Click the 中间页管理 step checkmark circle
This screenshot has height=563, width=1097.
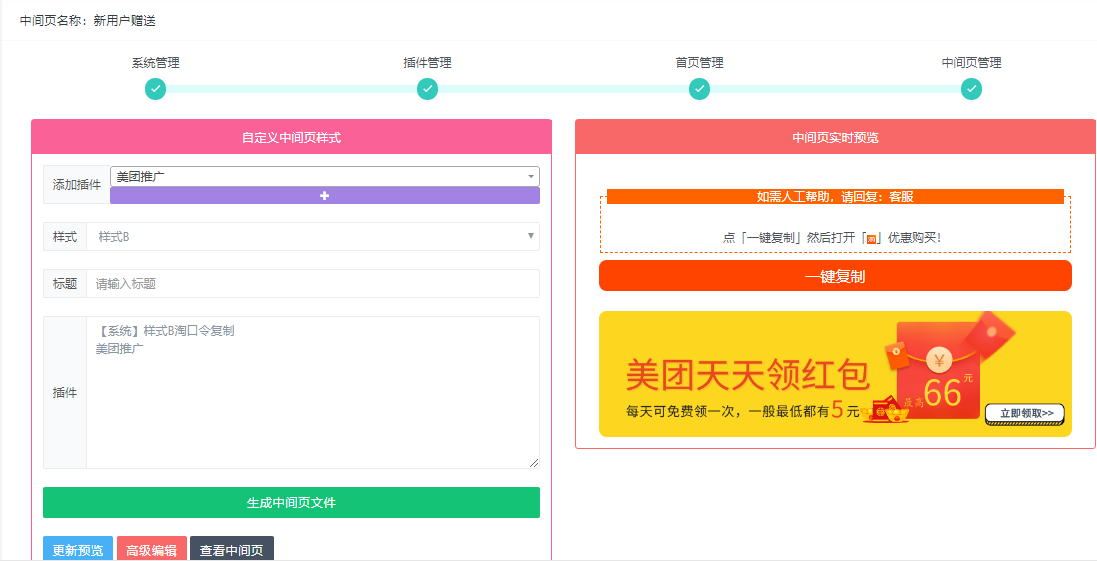pos(971,90)
